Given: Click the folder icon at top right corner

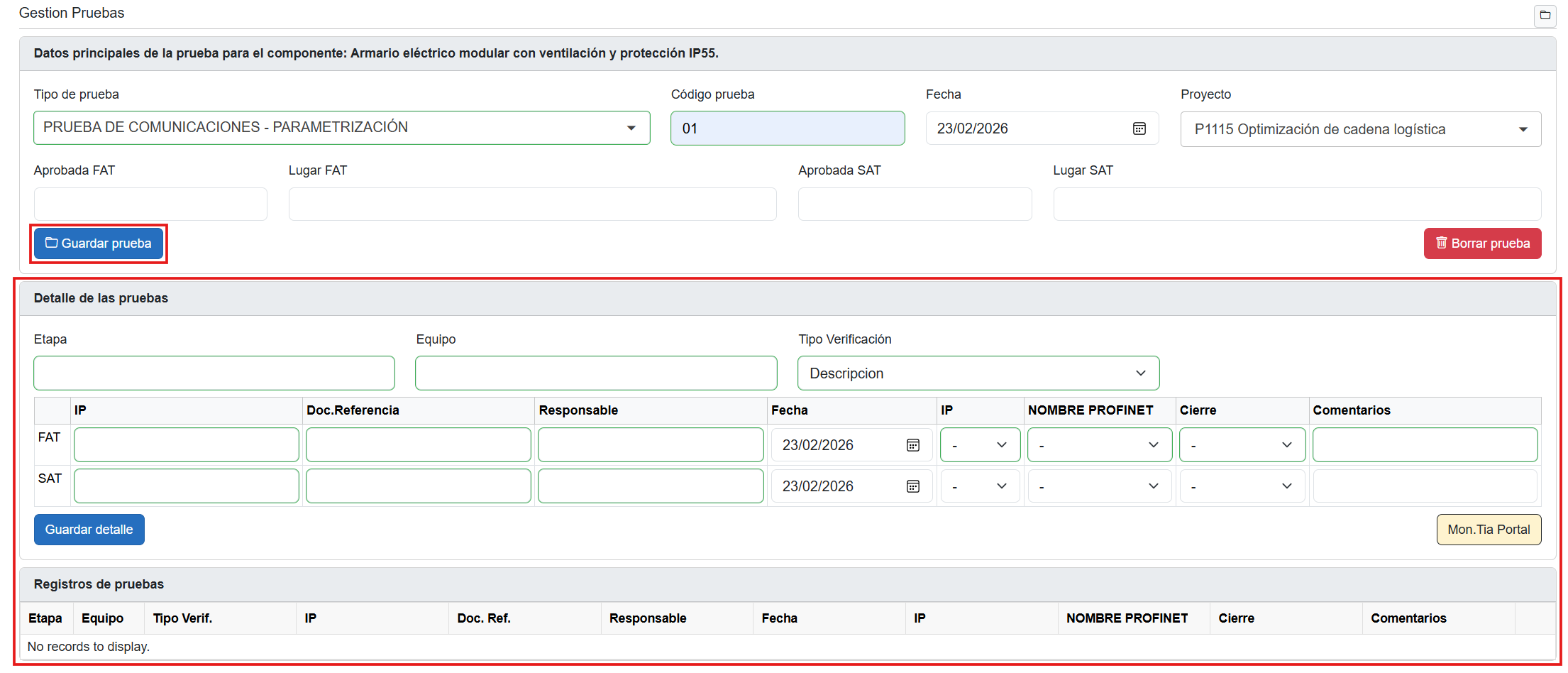Looking at the screenshot, I should (x=1545, y=15).
